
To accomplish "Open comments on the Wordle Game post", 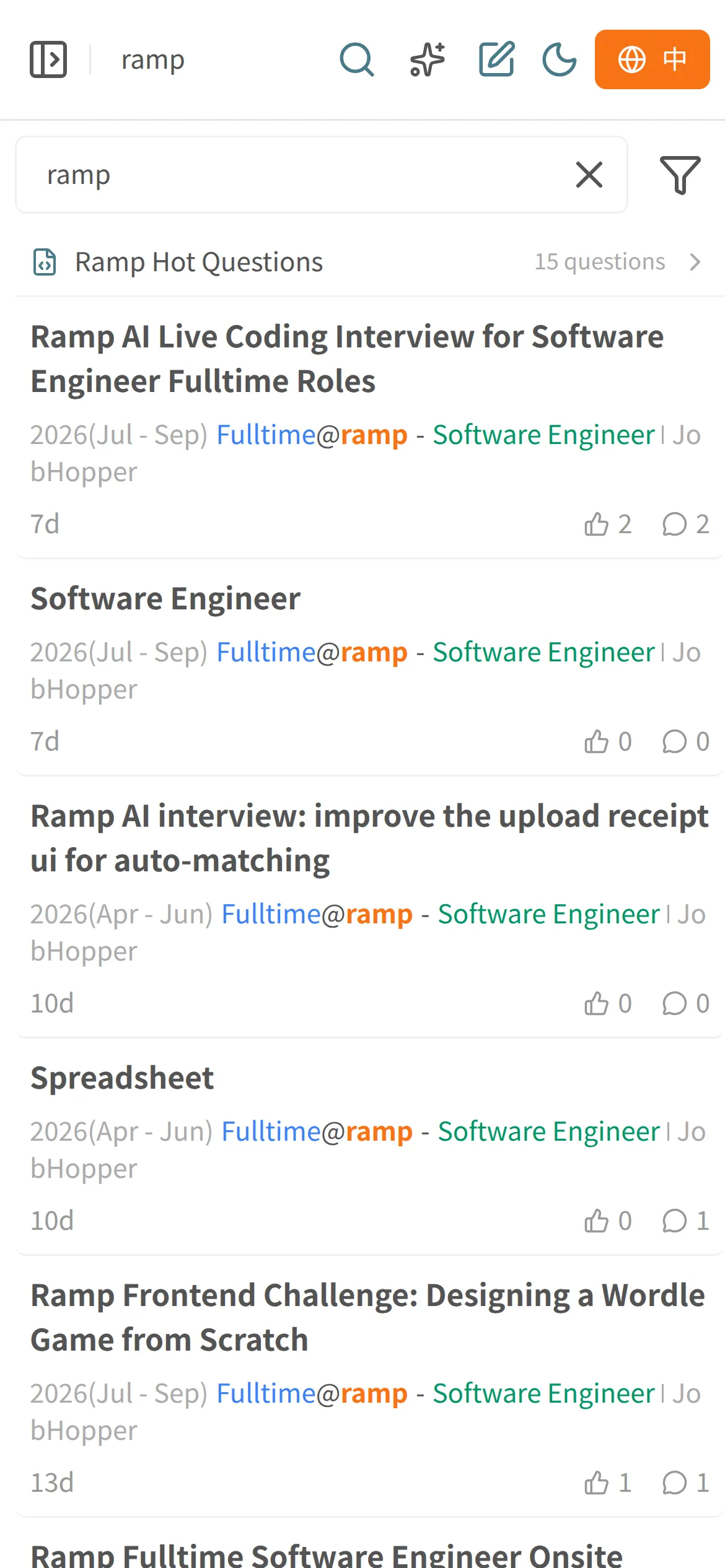I will [685, 1483].
